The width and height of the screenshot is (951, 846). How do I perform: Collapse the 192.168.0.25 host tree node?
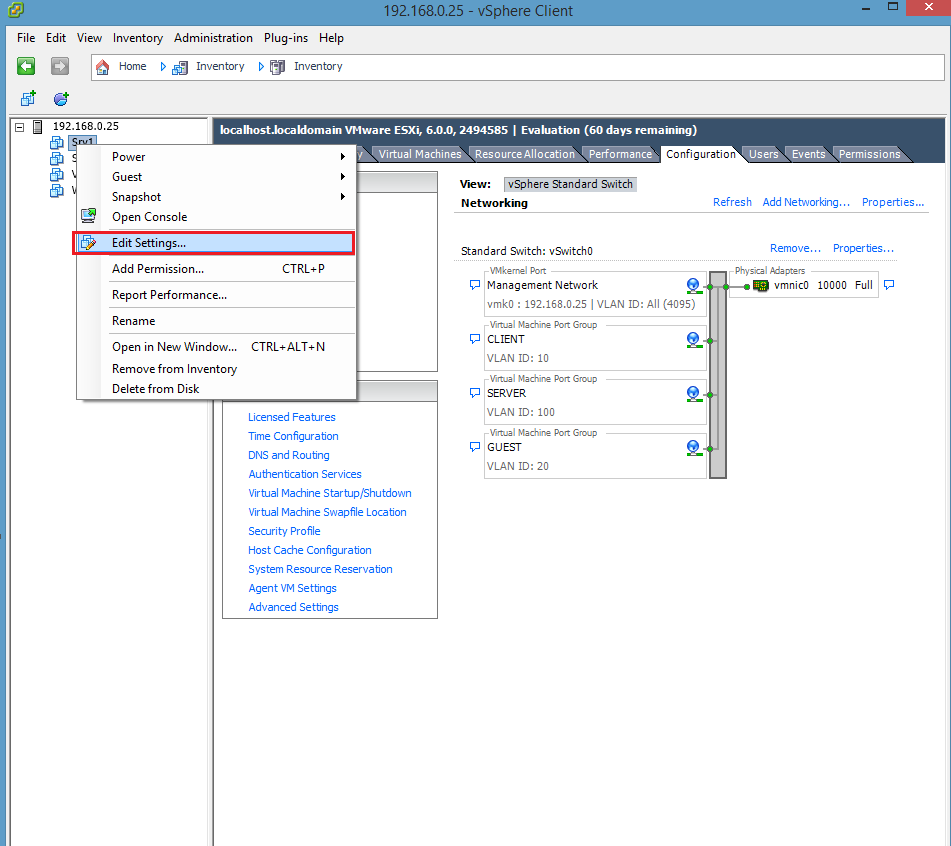(x=19, y=127)
